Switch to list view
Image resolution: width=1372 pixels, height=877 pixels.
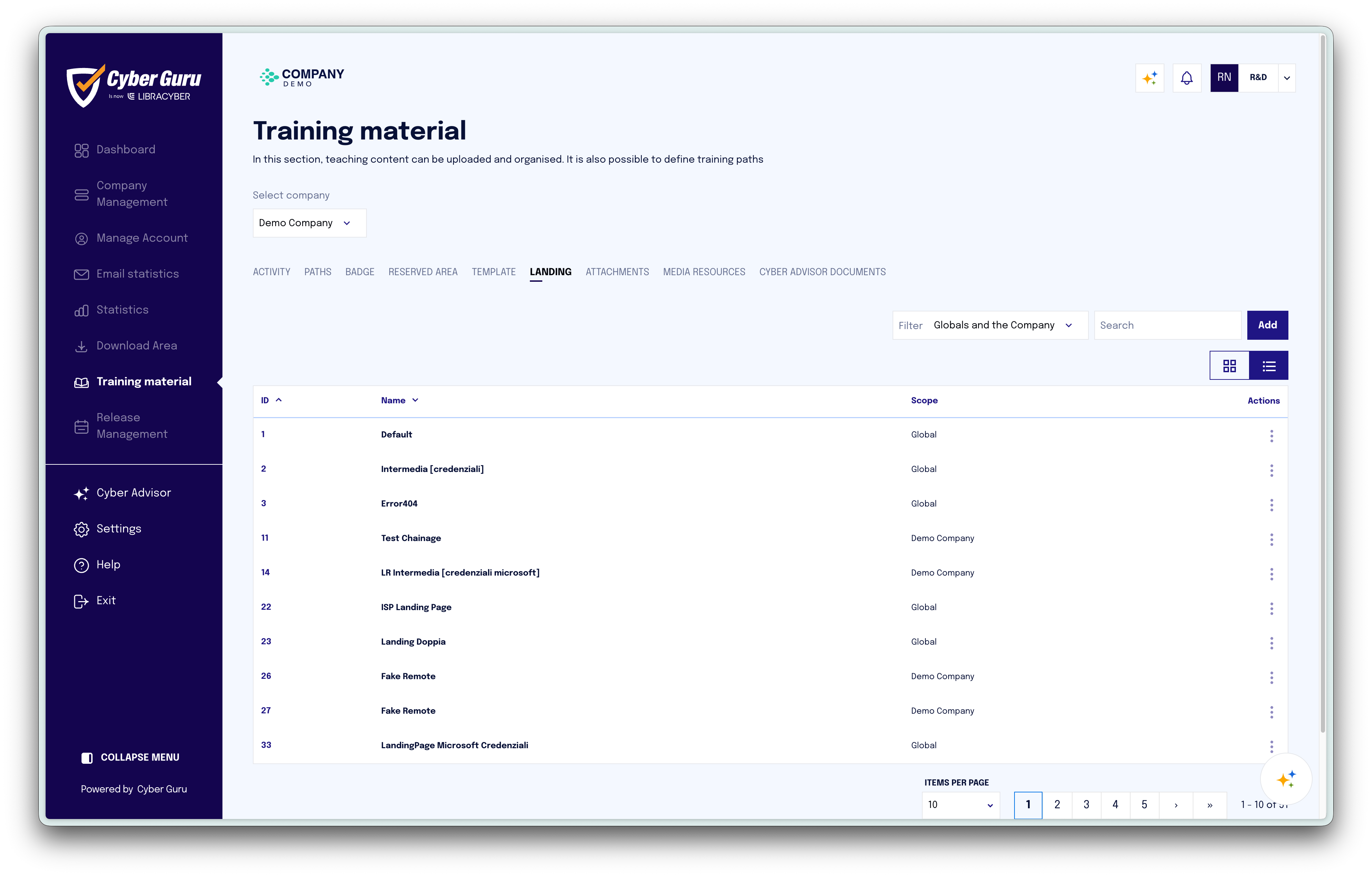pyautogui.click(x=1268, y=366)
